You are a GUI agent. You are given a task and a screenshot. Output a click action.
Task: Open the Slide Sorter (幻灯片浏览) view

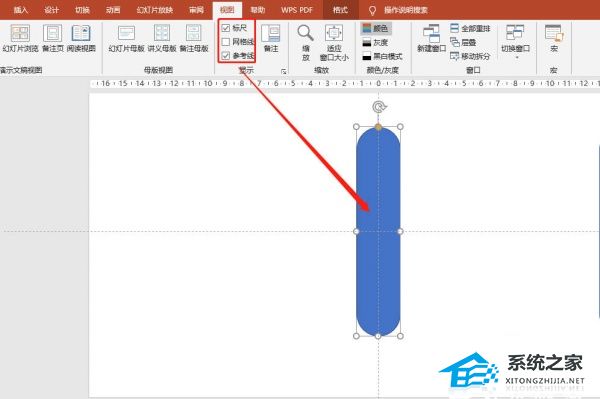pos(20,38)
